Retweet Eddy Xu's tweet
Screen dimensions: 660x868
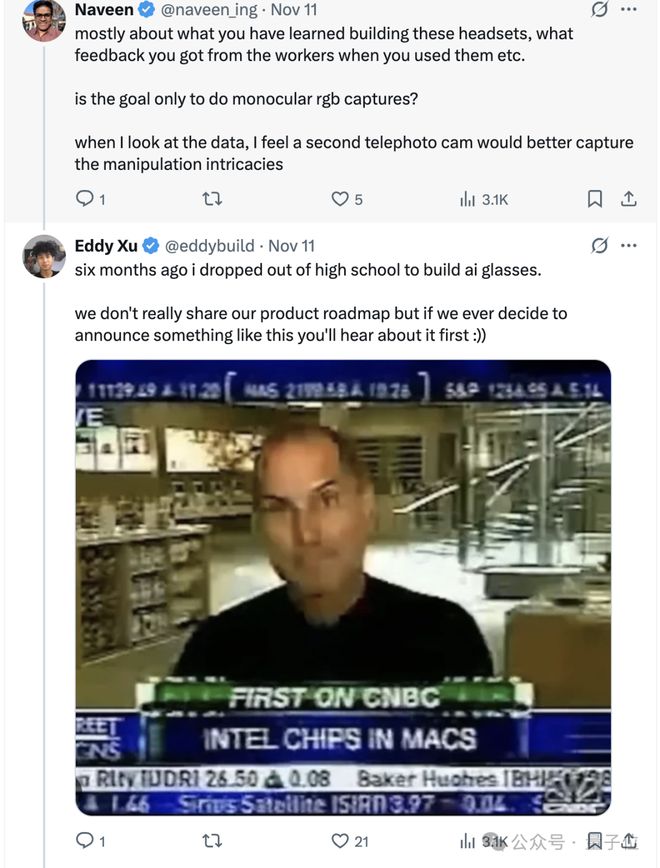coord(212,841)
